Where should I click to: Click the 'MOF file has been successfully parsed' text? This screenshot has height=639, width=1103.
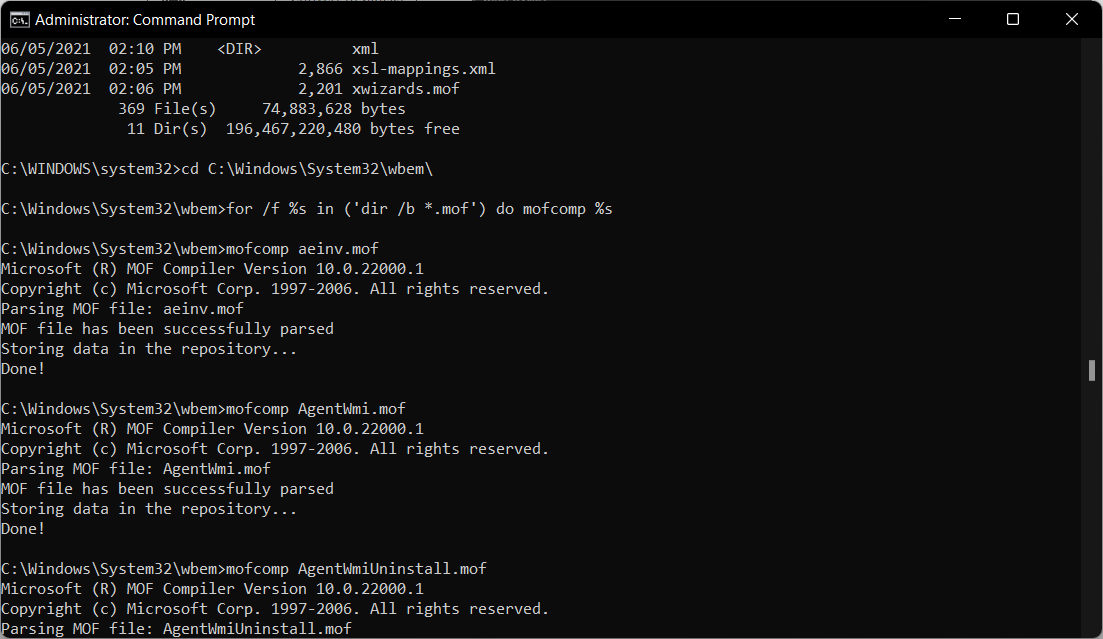pos(167,328)
